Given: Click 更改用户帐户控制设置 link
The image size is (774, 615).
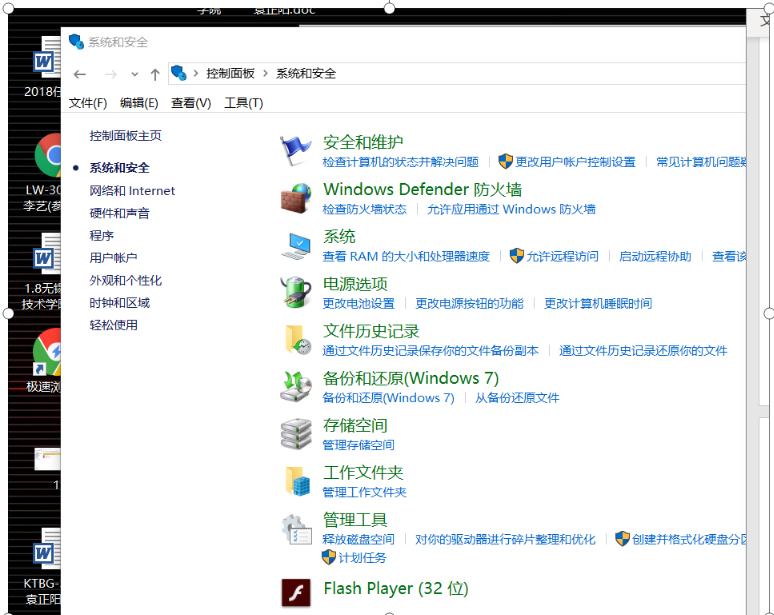Looking at the screenshot, I should (576, 162).
